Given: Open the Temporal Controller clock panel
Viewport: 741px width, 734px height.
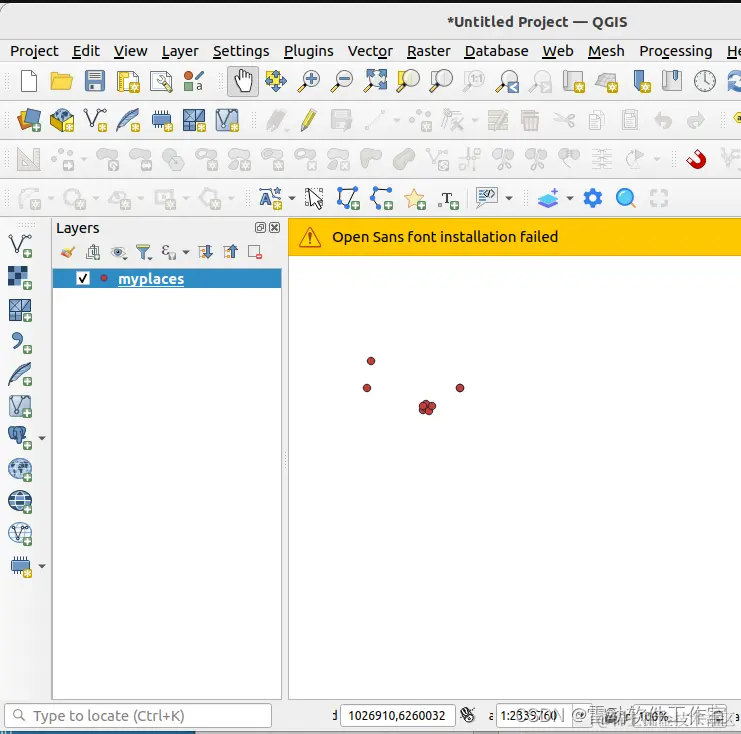Looking at the screenshot, I should (x=704, y=81).
